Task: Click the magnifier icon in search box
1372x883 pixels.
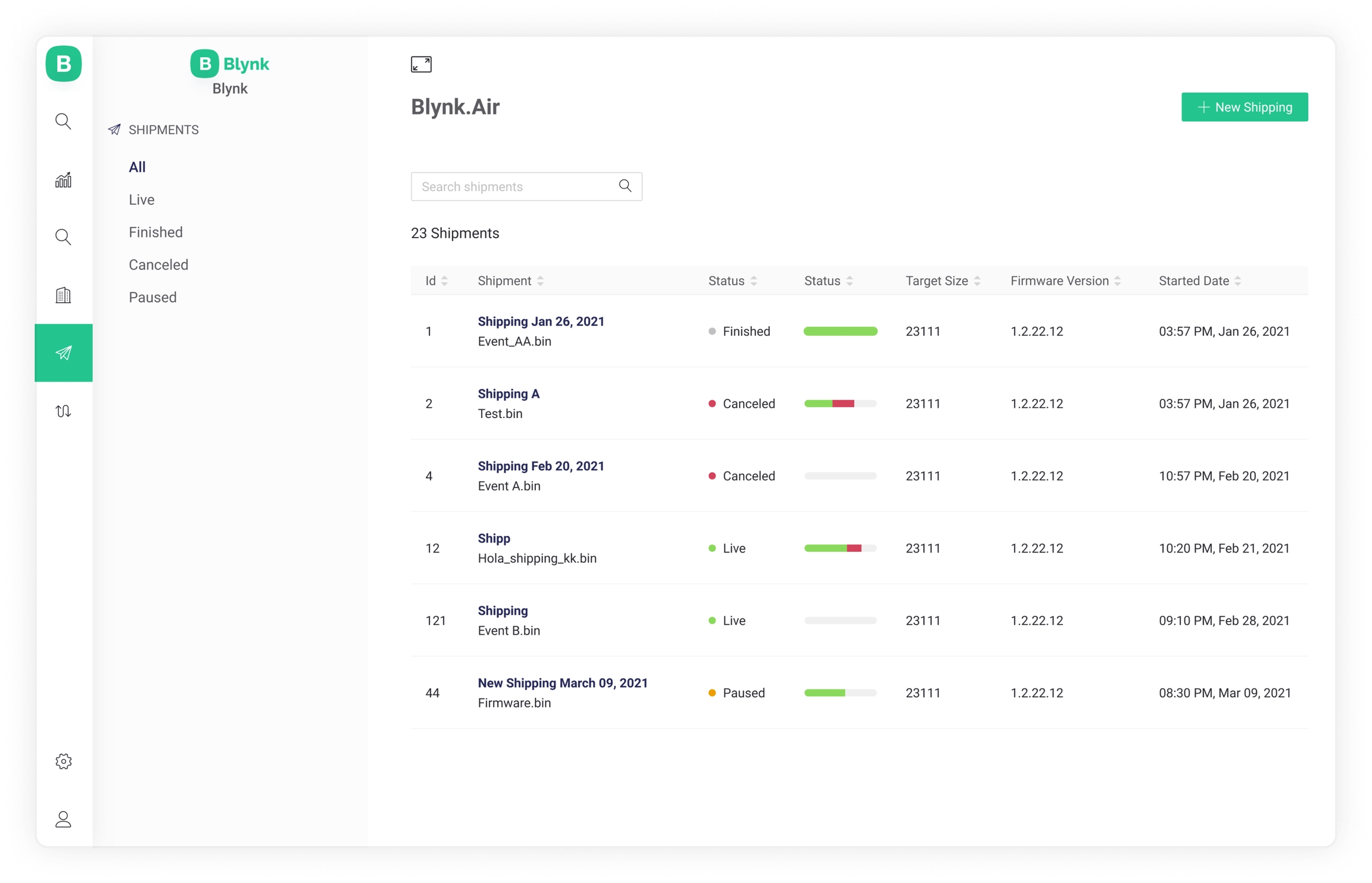Action: point(625,186)
